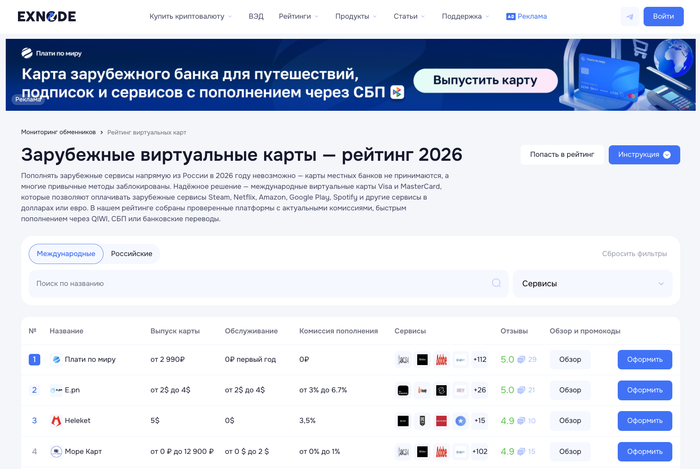This screenshot has width=700, height=469.
Task: Open the Telegram icon button in header
Action: pos(630,17)
